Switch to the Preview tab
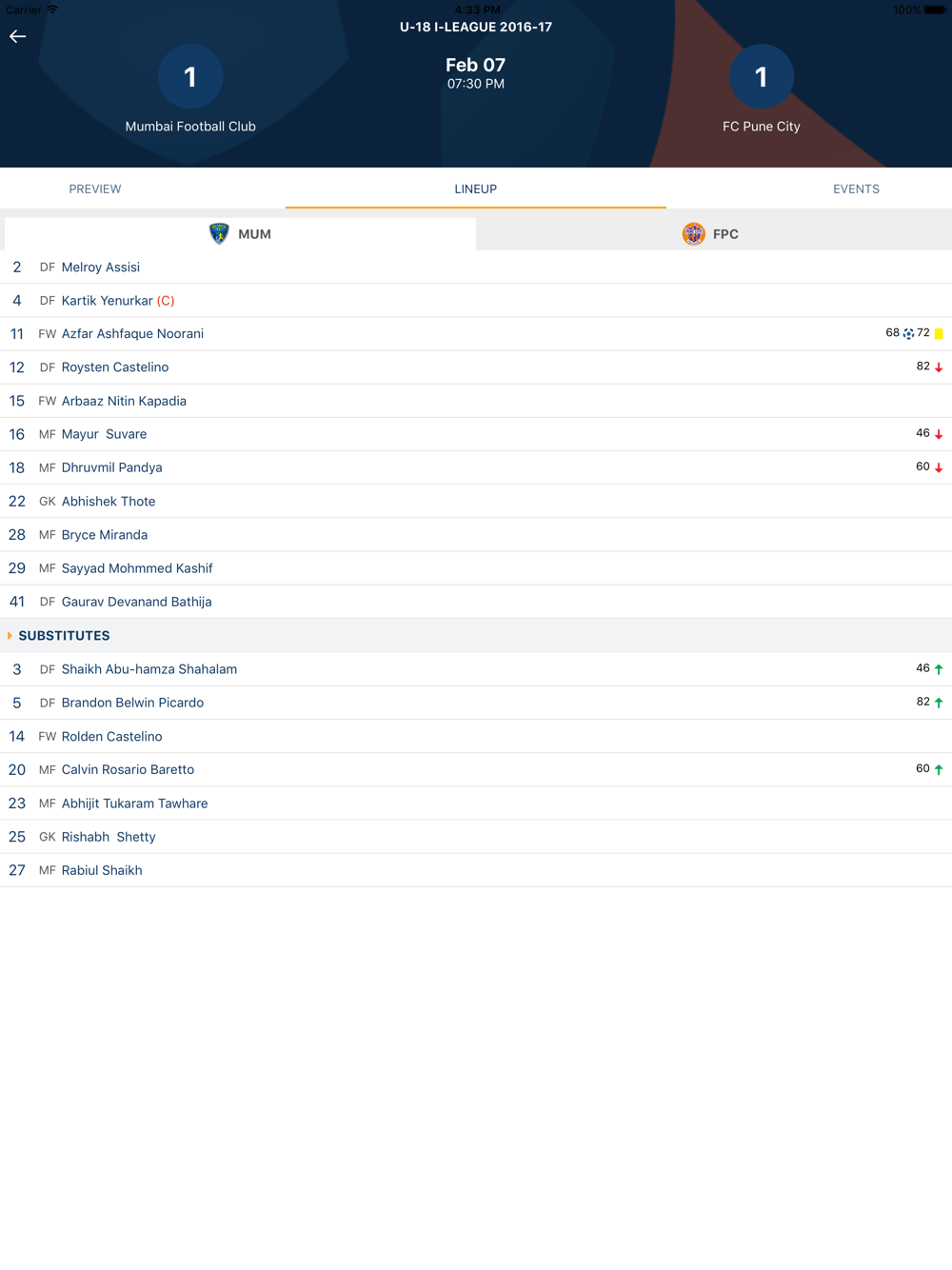The image size is (952, 1270). pyautogui.click(x=95, y=189)
